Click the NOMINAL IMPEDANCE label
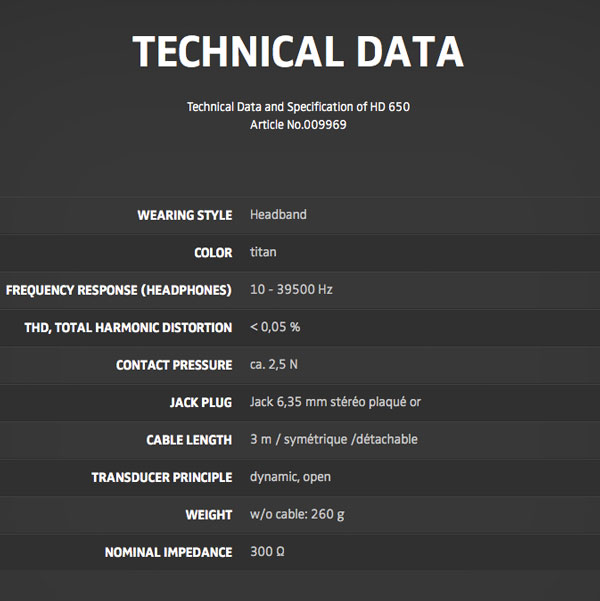600x601 pixels. (169, 552)
